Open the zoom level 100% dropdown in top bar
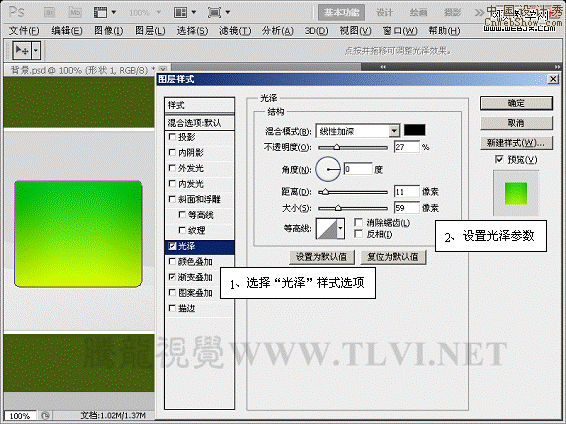 coord(145,13)
